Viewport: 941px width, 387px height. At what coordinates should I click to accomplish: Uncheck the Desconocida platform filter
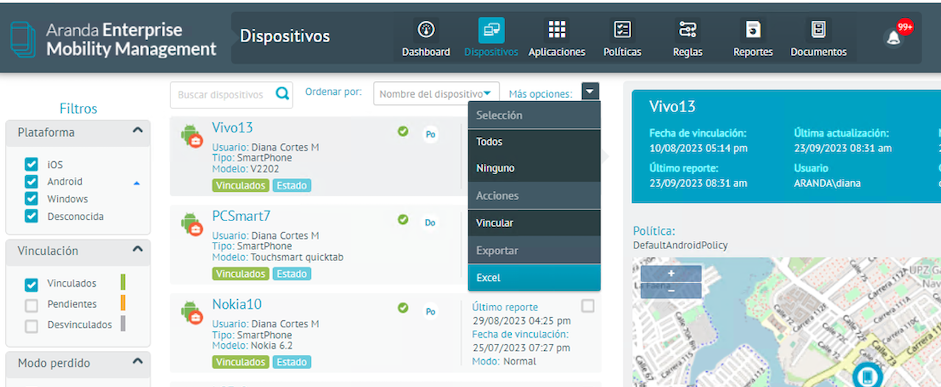click(31, 217)
